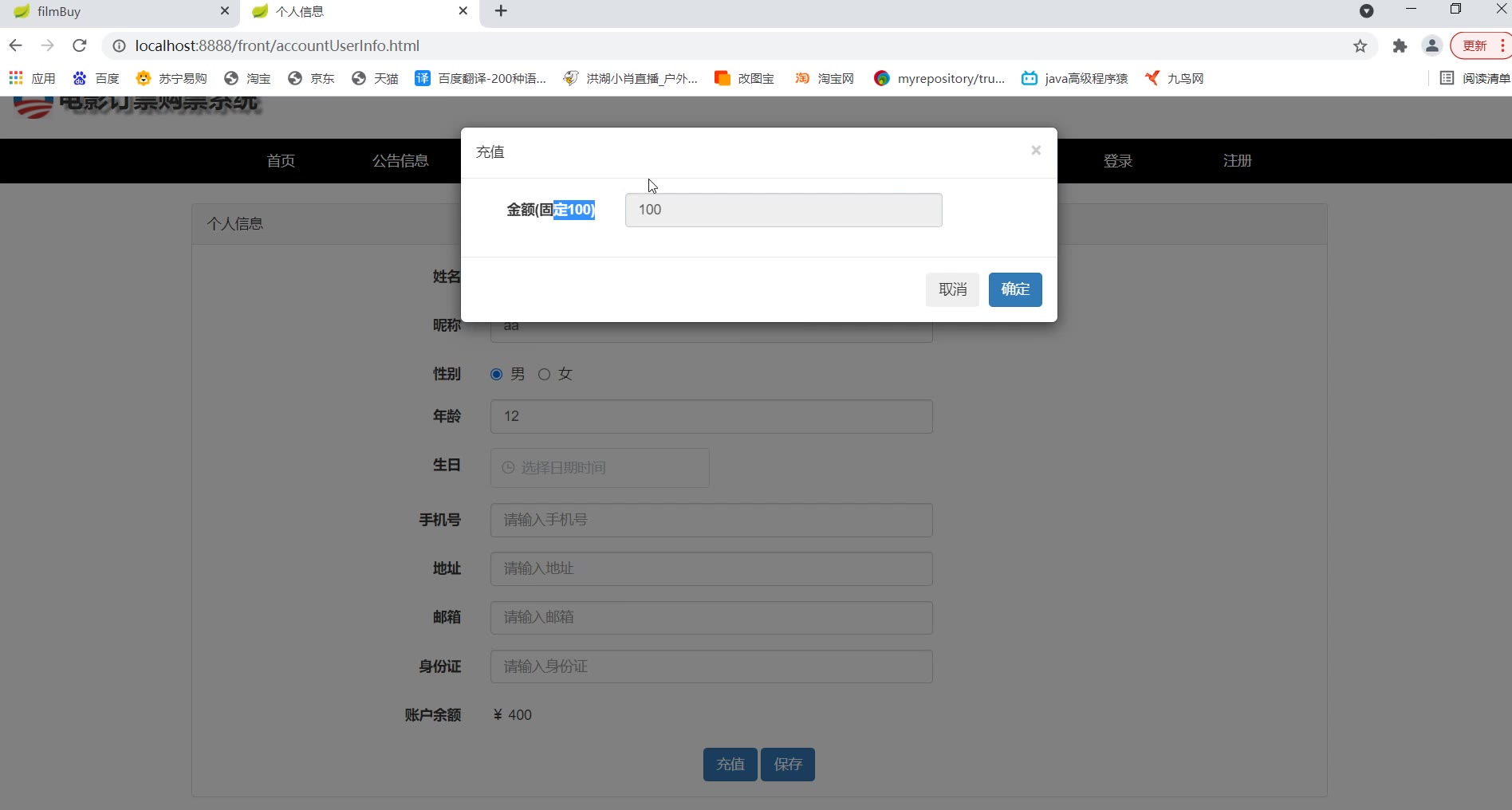Click the back navigation arrow
Viewport: 1512px width, 810px height.
16,46
